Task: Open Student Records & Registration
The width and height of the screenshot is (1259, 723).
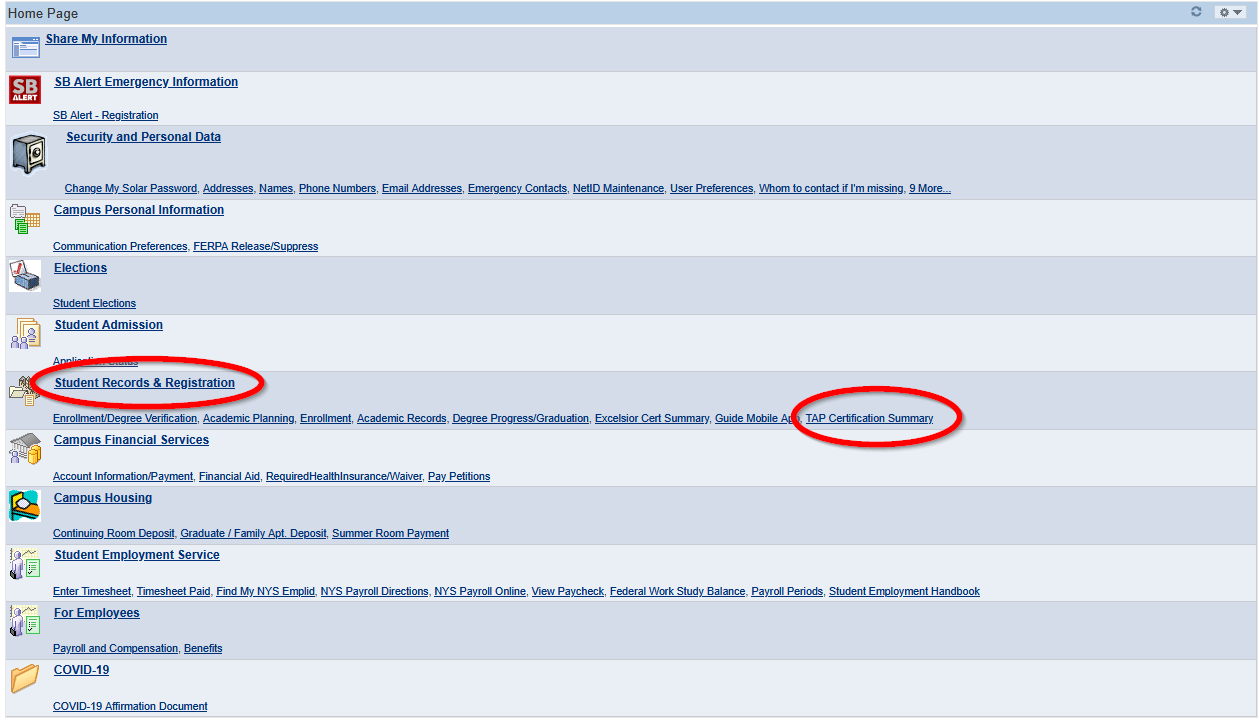Action: (x=144, y=383)
